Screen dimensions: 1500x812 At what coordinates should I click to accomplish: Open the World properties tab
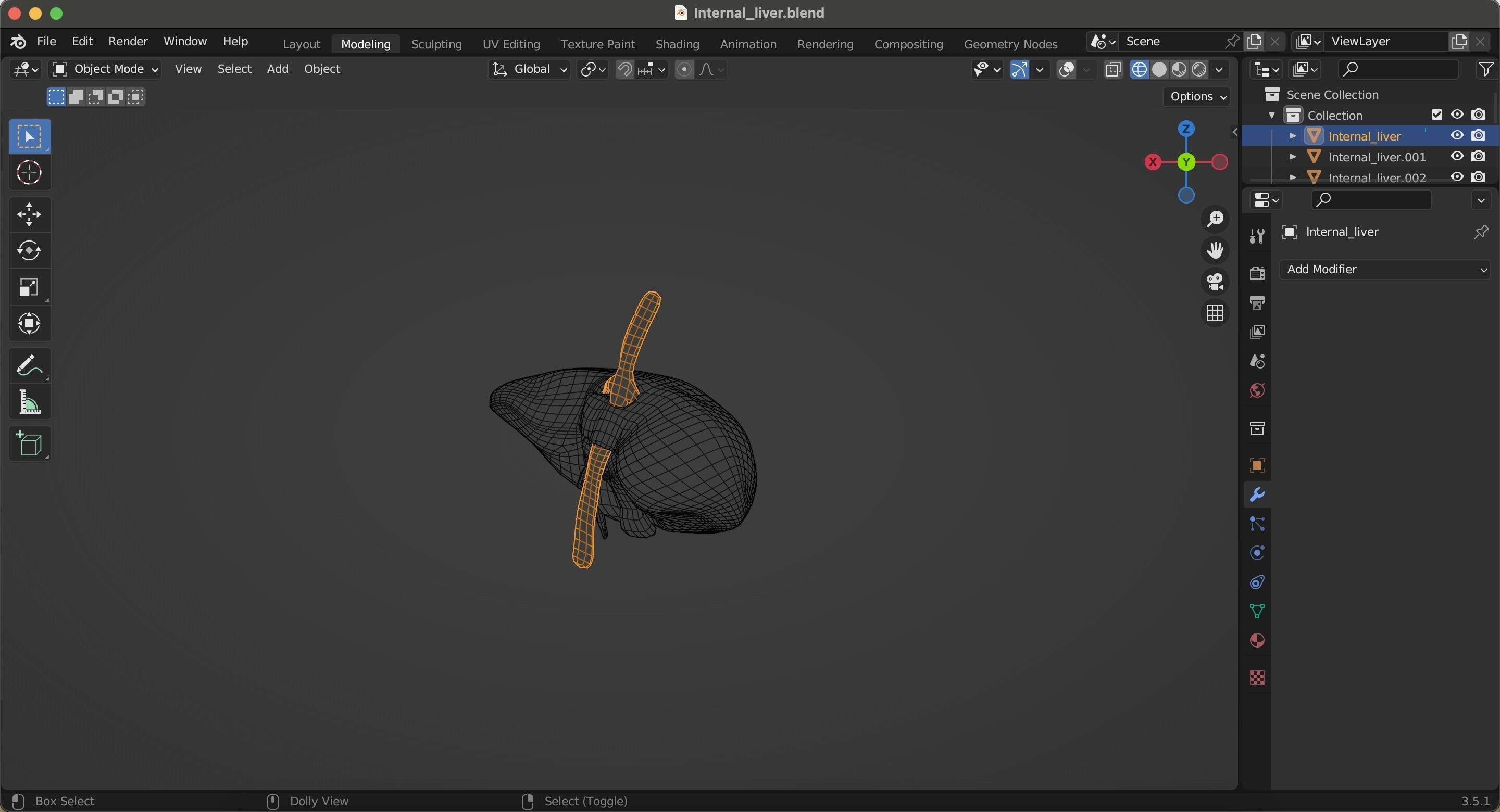[x=1257, y=390]
